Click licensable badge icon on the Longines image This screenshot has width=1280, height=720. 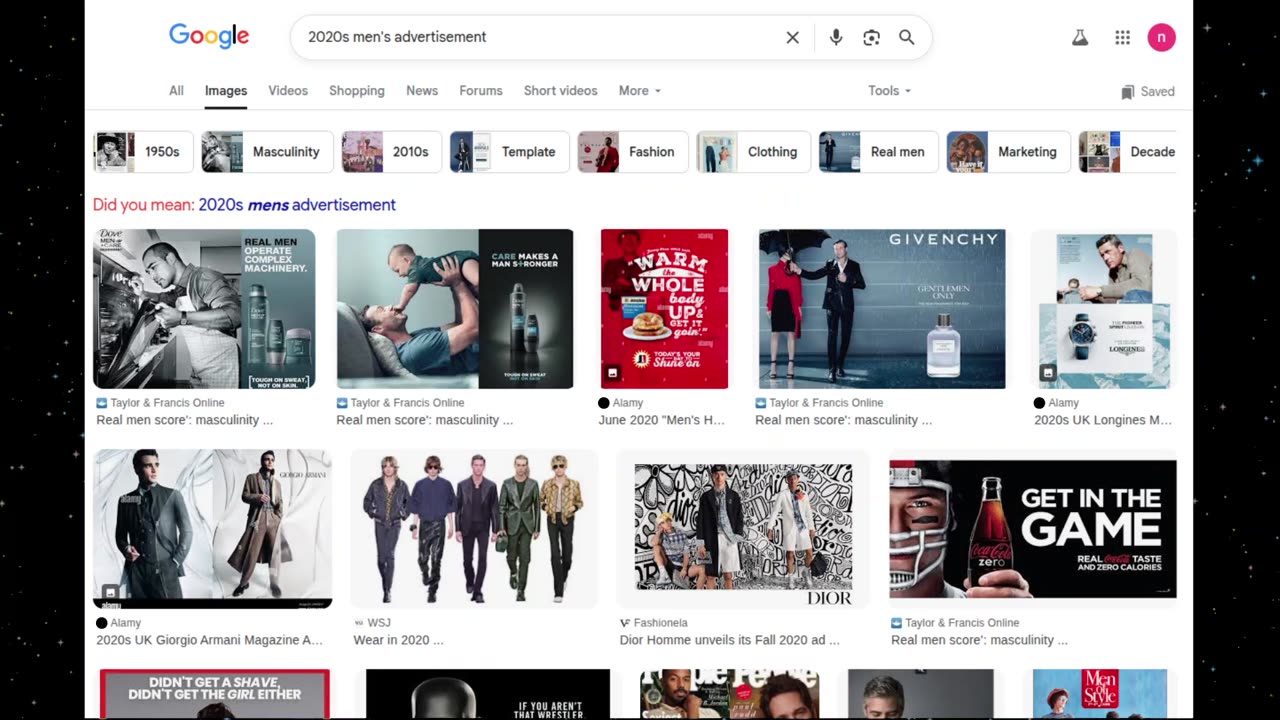(x=1047, y=373)
